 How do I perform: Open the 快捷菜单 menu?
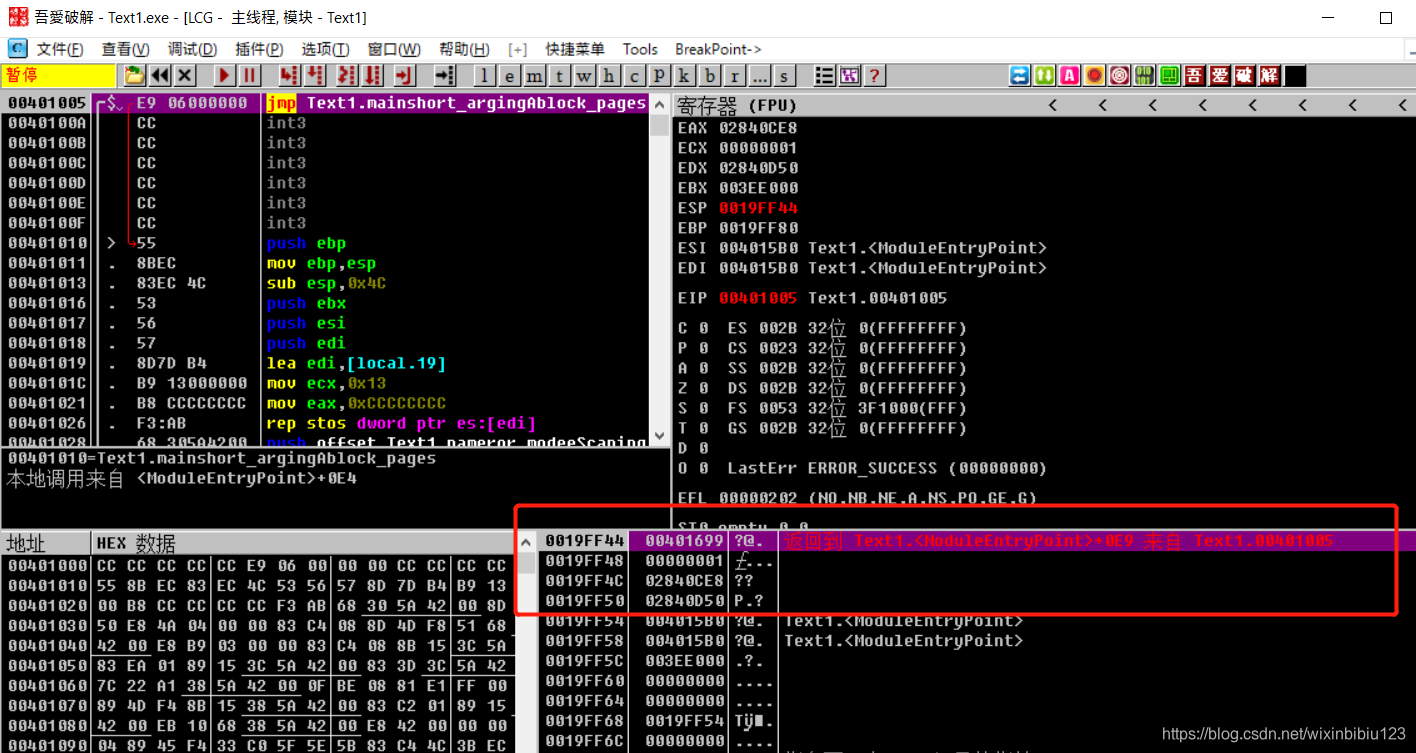pos(575,49)
